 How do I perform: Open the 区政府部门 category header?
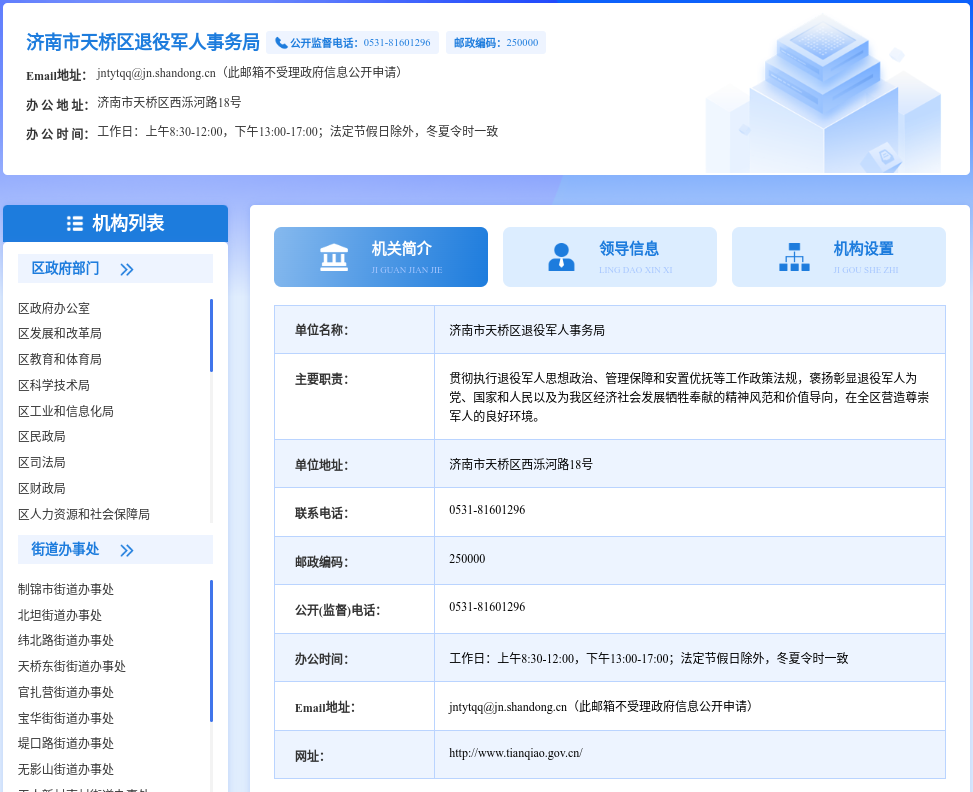[66, 268]
